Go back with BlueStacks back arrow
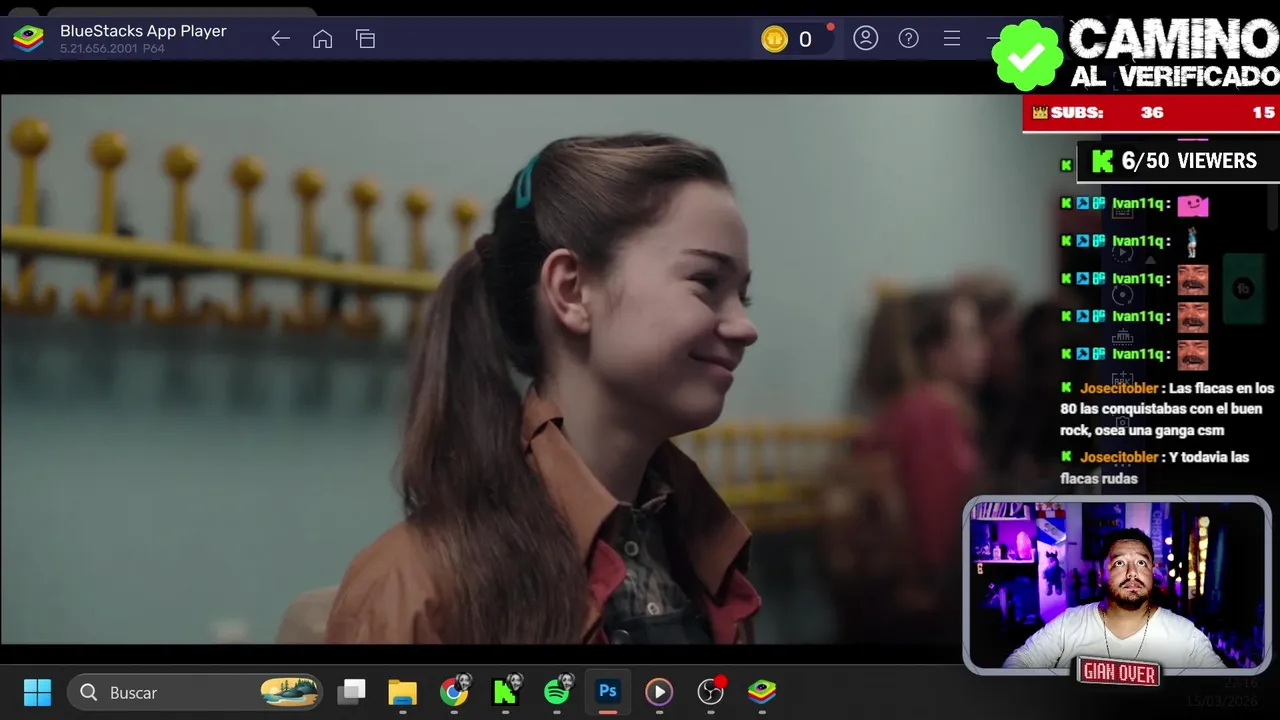 click(280, 39)
